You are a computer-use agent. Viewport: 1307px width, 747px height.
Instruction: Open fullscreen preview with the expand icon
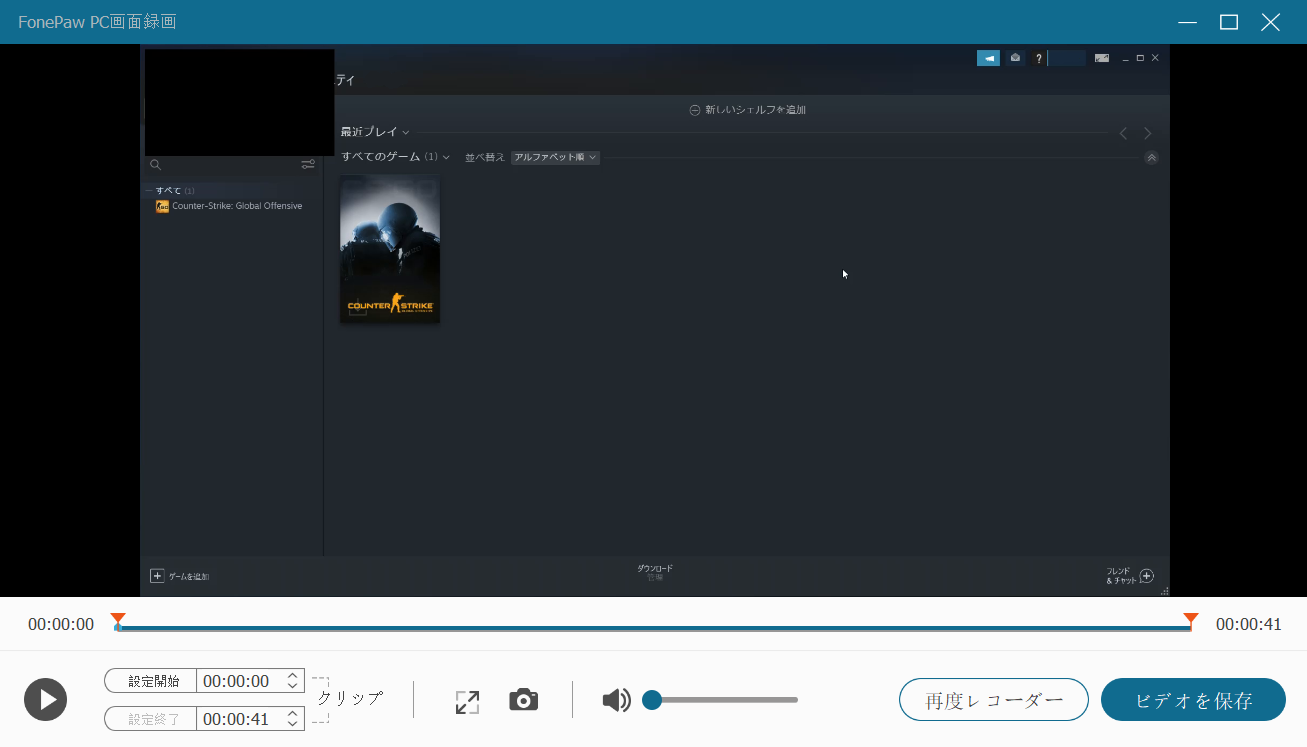(467, 701)
